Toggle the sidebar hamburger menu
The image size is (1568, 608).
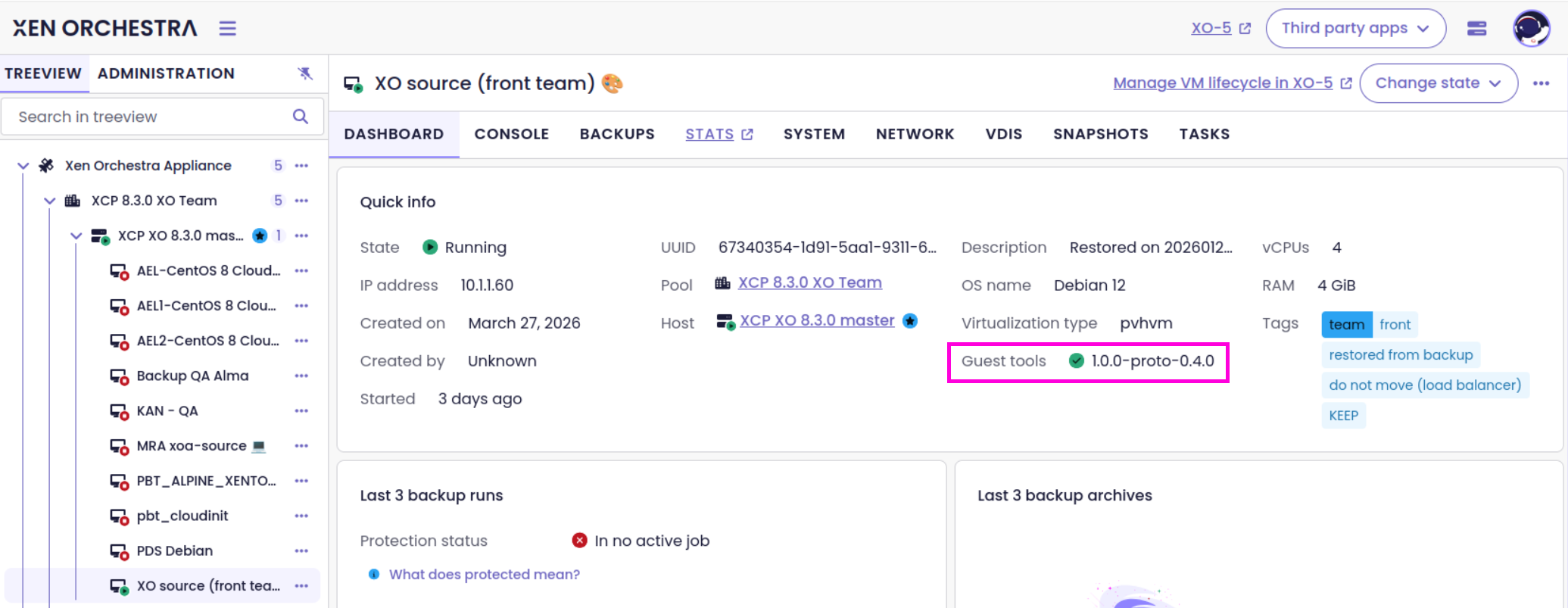point(227,28)
